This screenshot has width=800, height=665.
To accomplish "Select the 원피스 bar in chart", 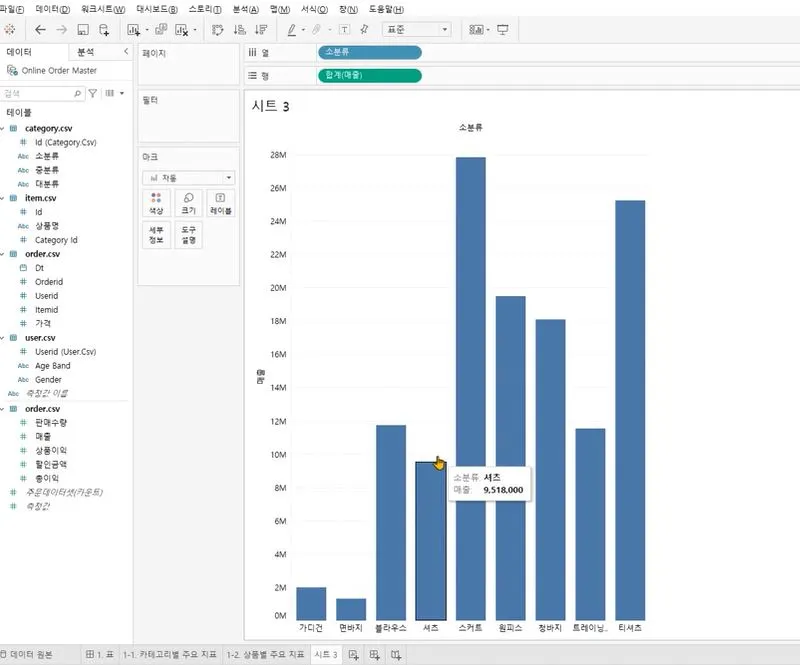I will (x=510, y=458).
